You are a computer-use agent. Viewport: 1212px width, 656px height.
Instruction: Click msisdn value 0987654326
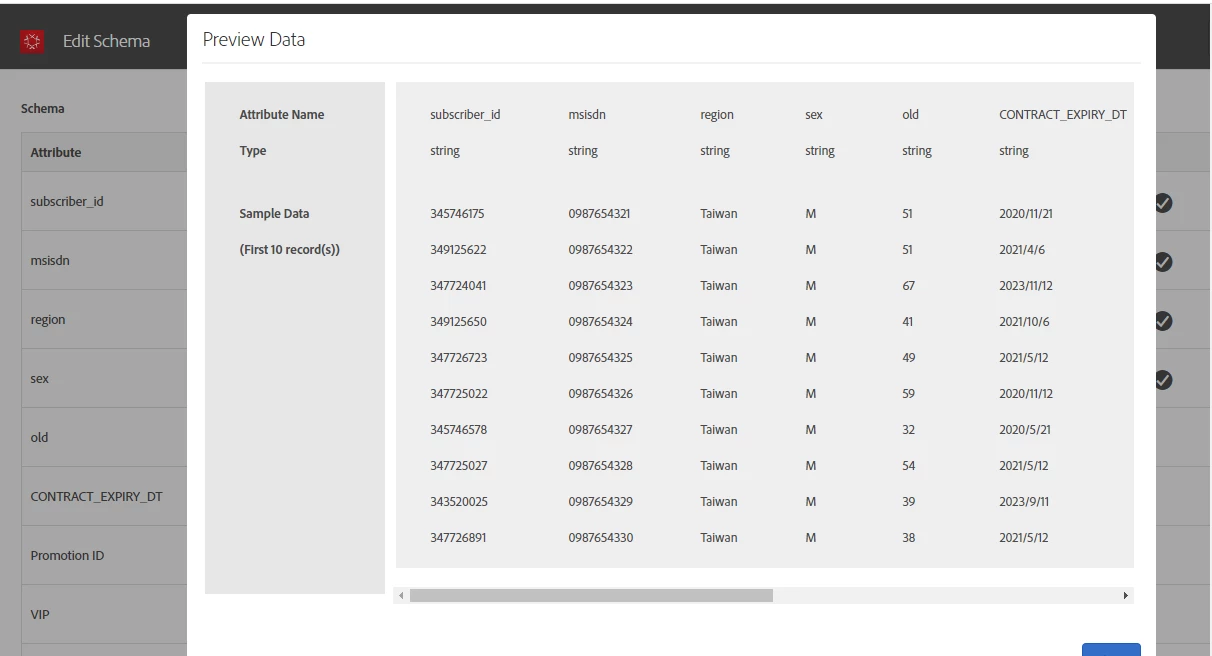(x=600, y=394)
